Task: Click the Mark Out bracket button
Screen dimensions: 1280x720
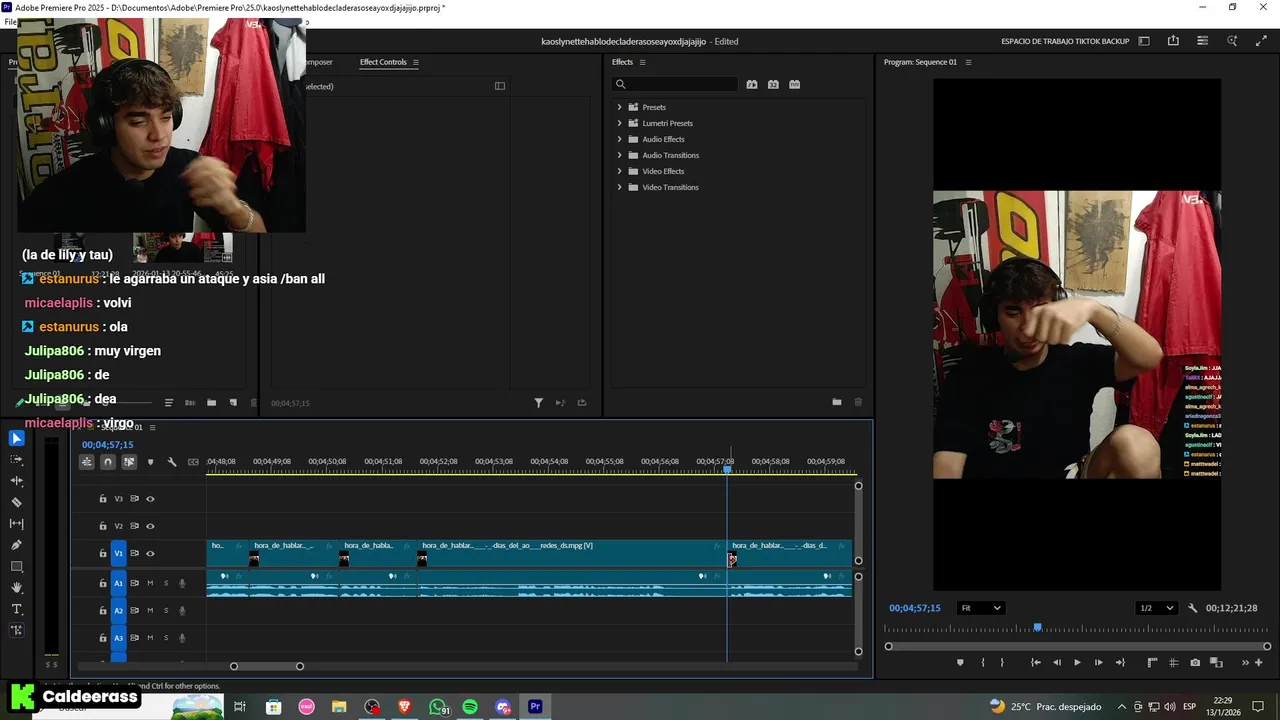Action: tap(1002, 662)
